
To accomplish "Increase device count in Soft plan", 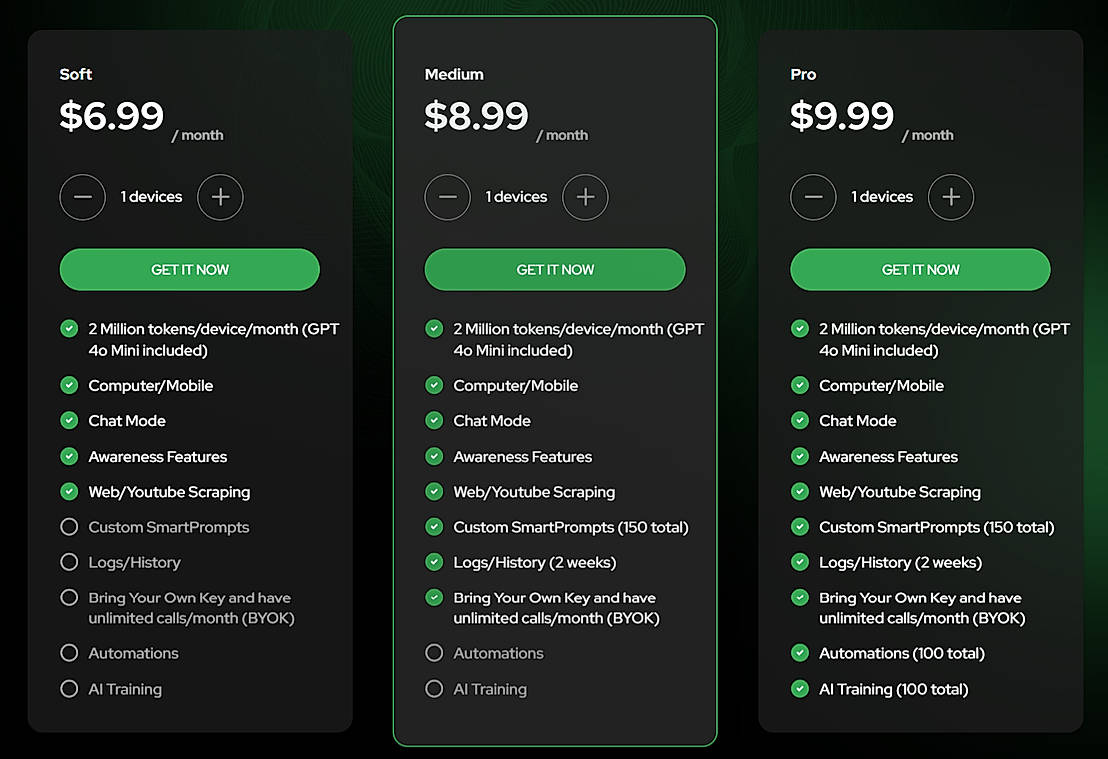I will [220, 197].
